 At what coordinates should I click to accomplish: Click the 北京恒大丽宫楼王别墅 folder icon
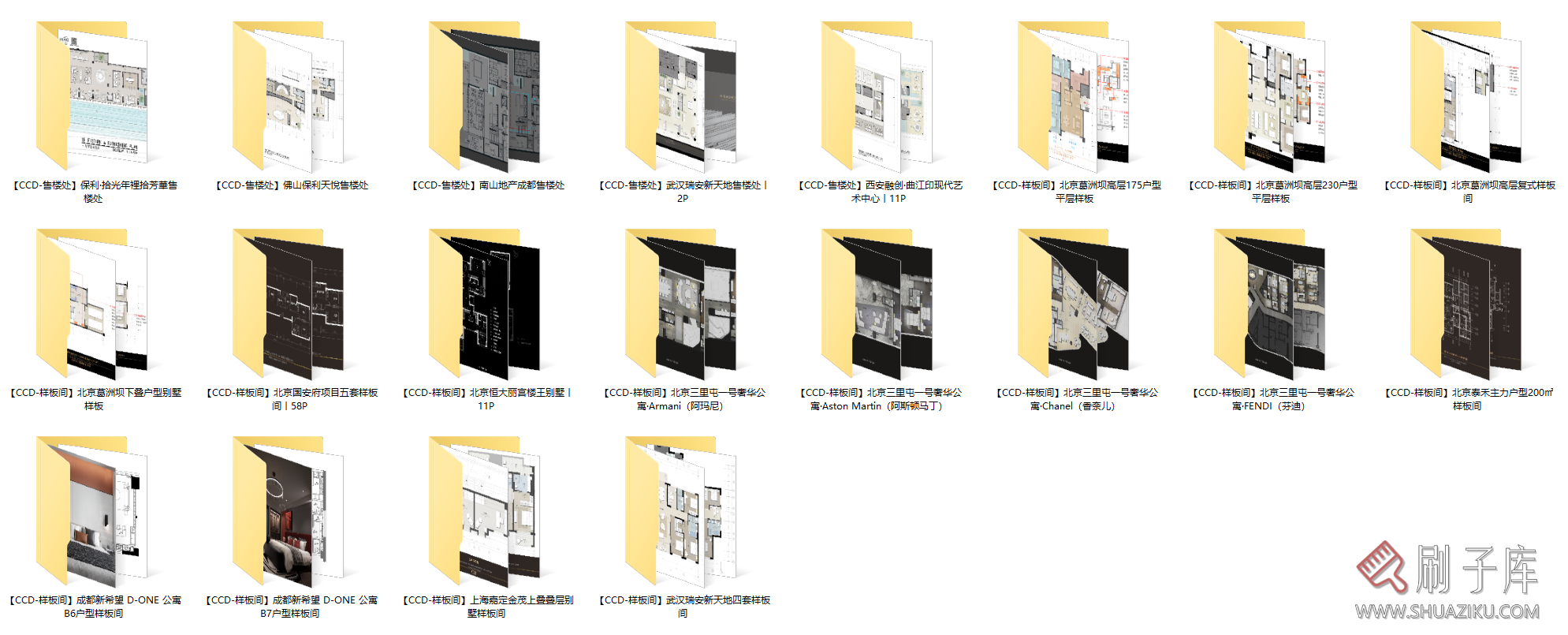(485, 304)
